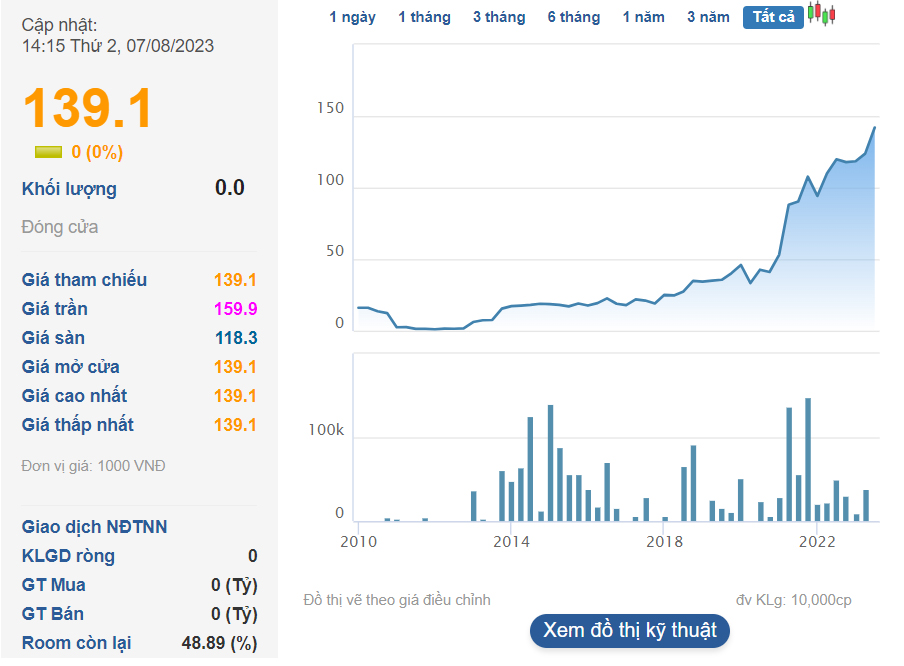Click the Room còn lại percentage

(220, 643)
